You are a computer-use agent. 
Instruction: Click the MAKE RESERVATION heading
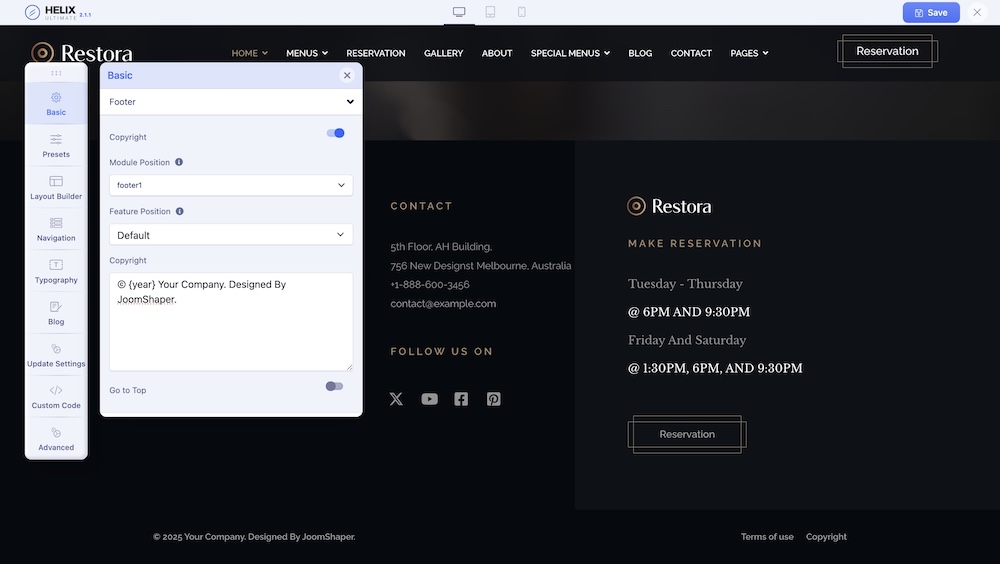point(695,243)
